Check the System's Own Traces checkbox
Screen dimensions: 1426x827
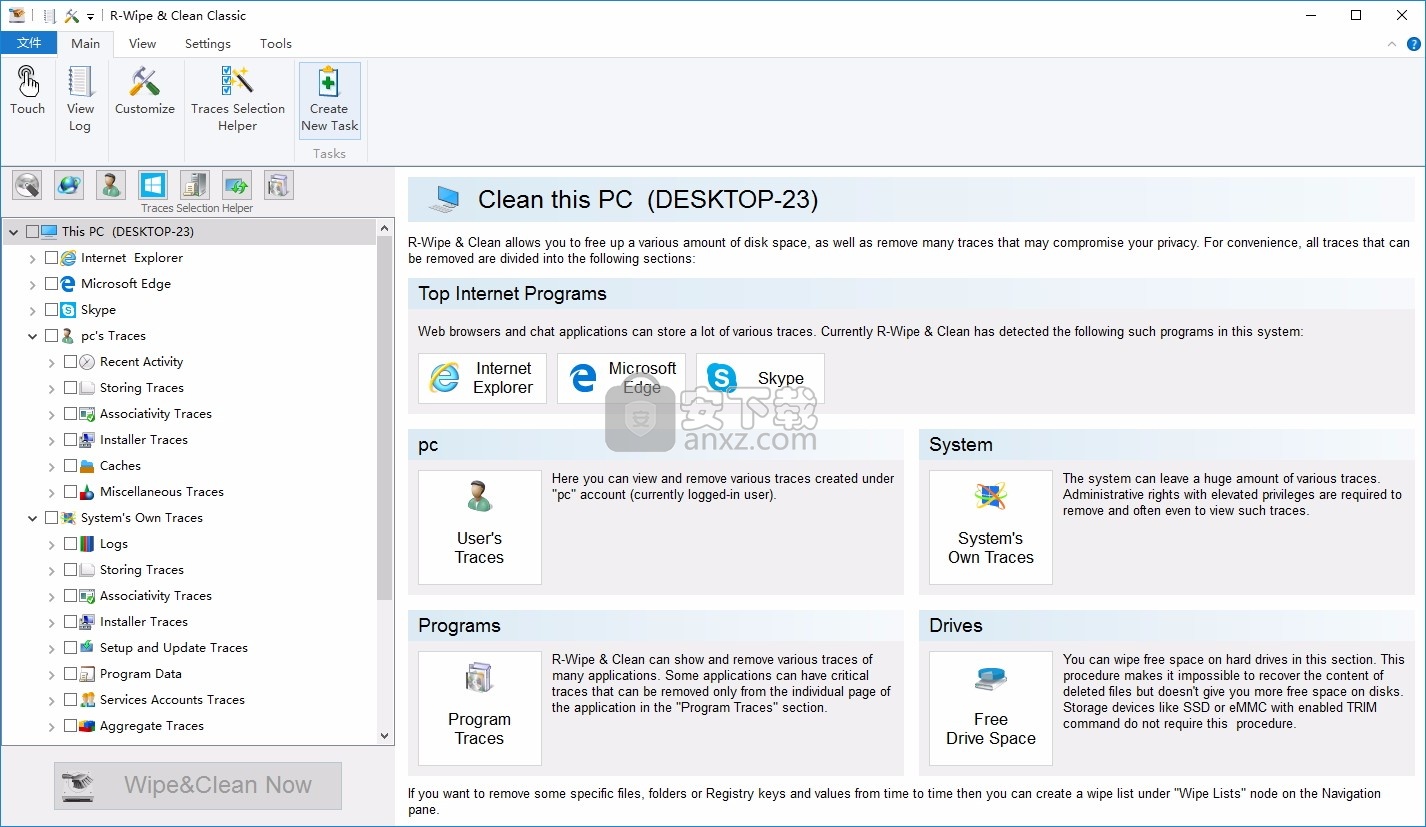point(51,518)
